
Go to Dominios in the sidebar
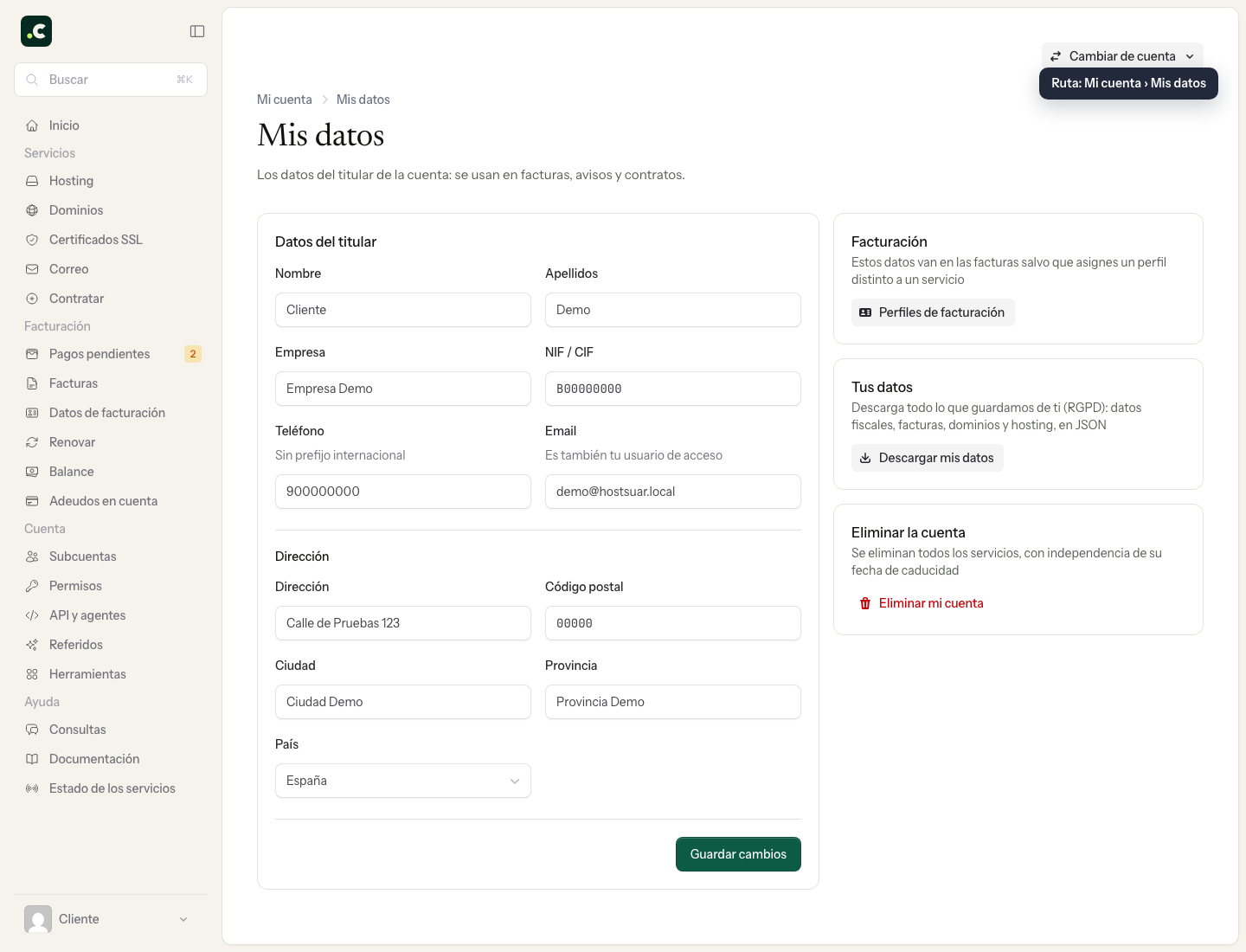point(111,210)
